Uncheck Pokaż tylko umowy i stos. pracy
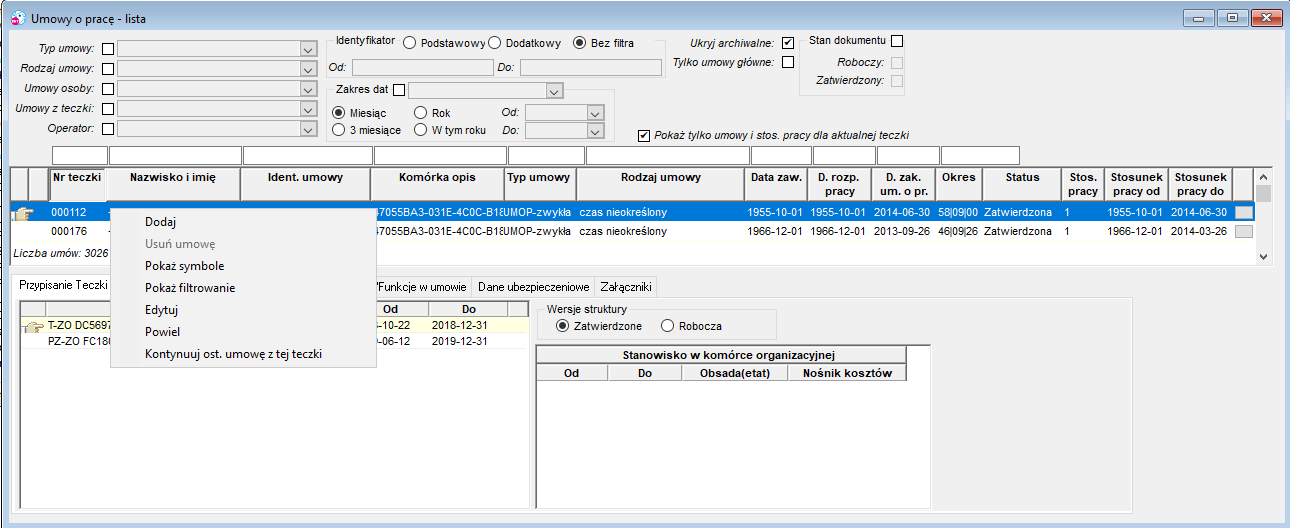 pyautogui.click(x=644, y=135)
